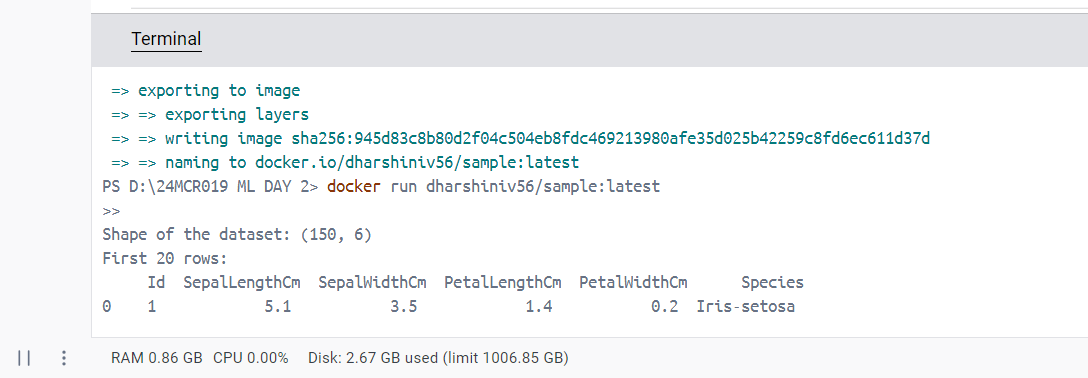
Task: Click the '>>' continuation prompt line
Action: (111, 211)
